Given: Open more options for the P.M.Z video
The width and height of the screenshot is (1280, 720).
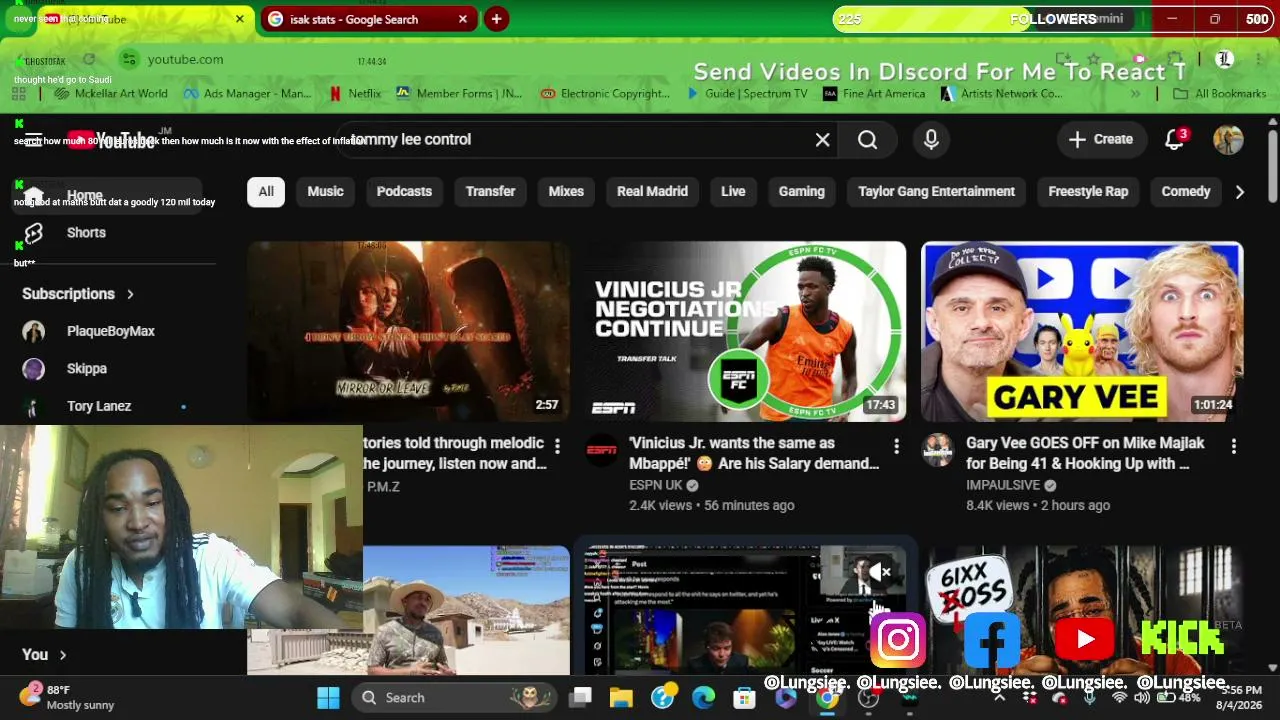Looking at the screenshot, I should (557, 446).
